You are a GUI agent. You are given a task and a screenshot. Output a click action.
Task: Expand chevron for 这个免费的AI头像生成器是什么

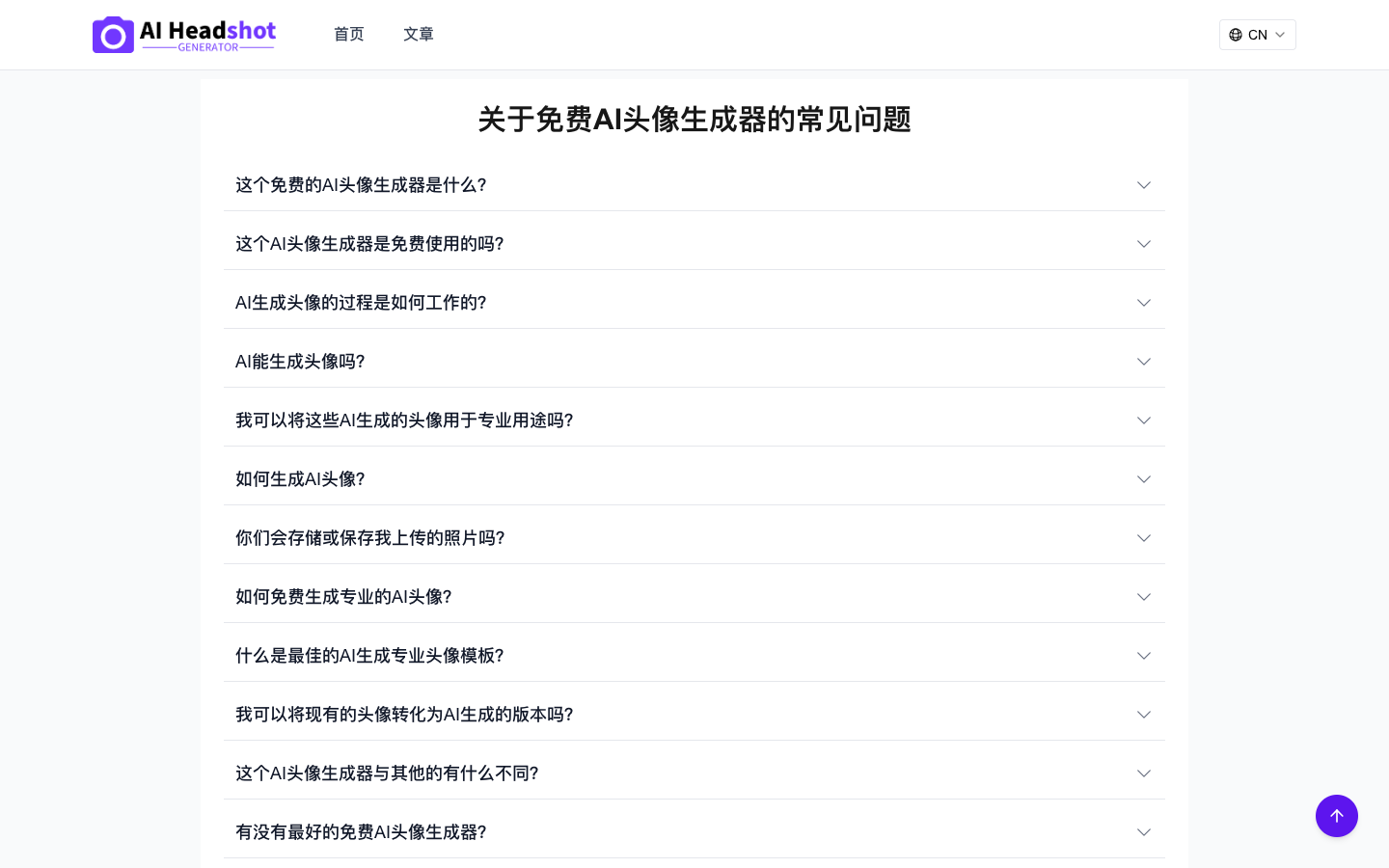[1143, 185]
